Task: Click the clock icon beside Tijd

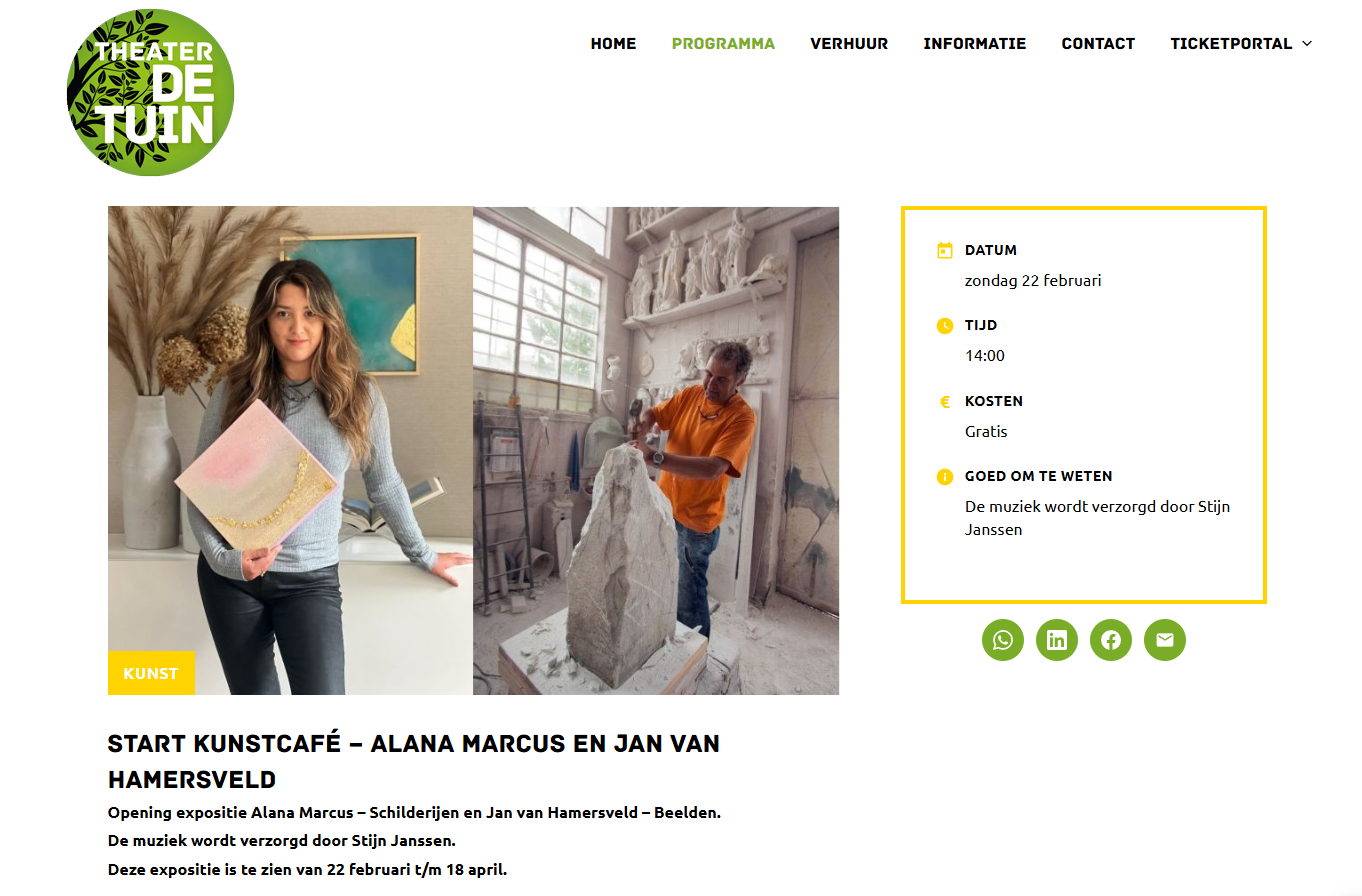Action: tap(945, 325)
